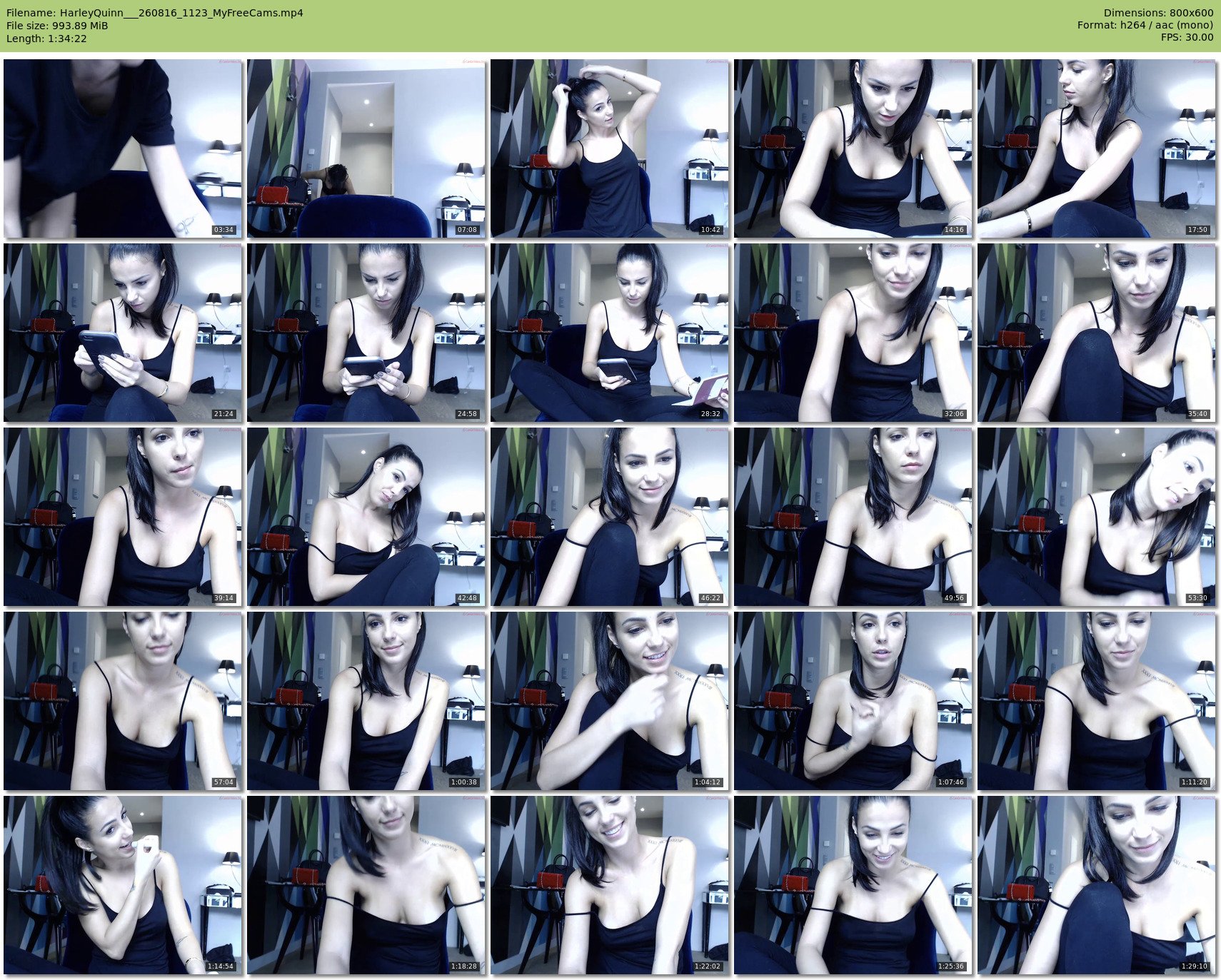
Task: Open the frame with timestamp 57:04
Action: click(x=123, y=701)
